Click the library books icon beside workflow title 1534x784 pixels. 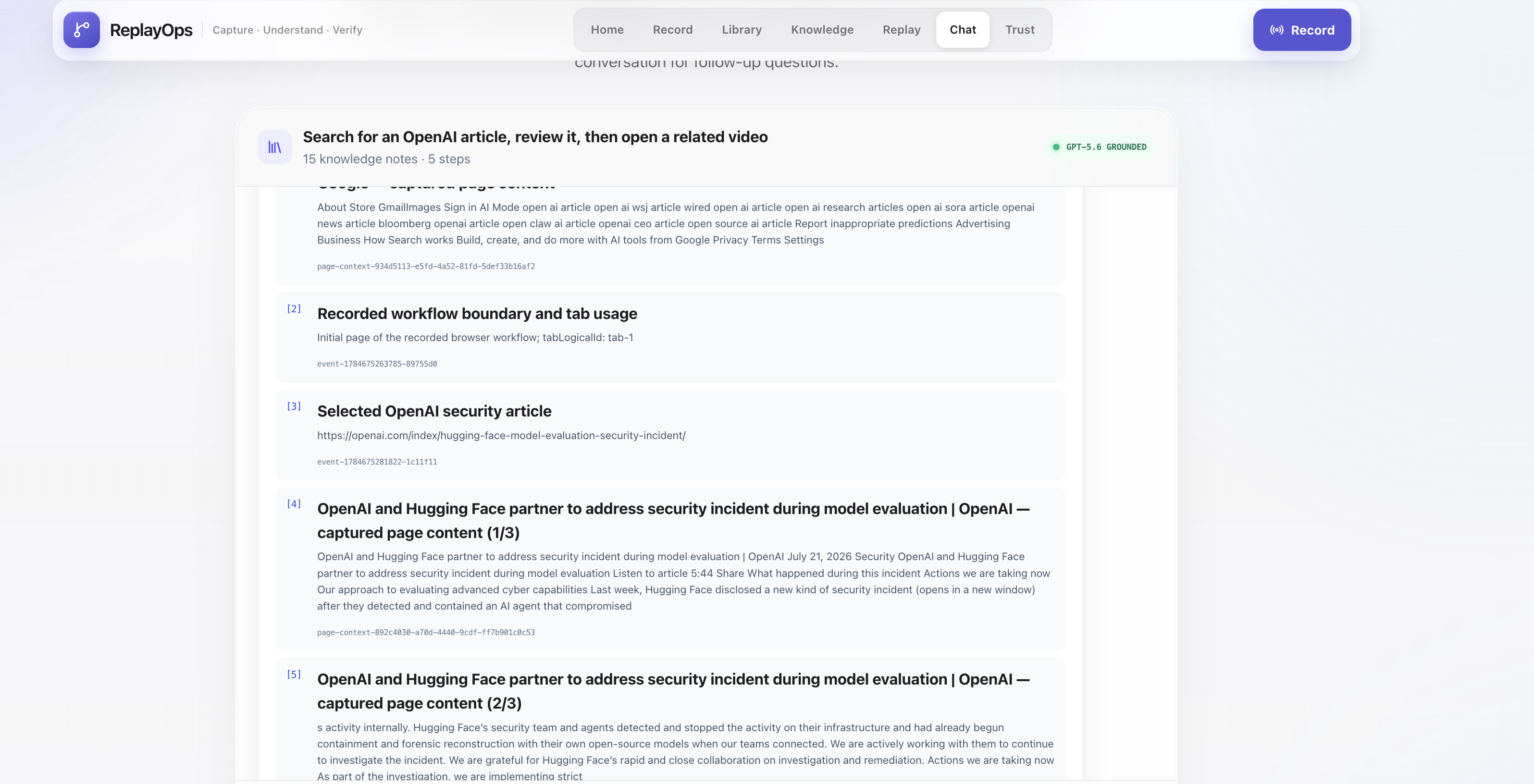point(274,147)
